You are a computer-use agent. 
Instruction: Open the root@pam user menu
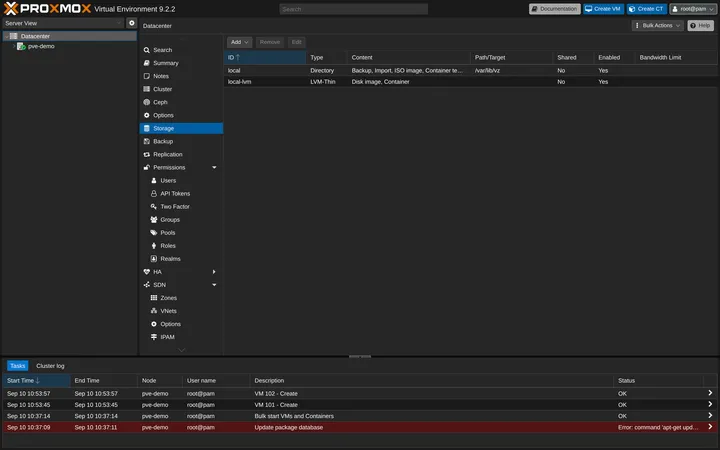pyautogui.click(x=693, y=9)
